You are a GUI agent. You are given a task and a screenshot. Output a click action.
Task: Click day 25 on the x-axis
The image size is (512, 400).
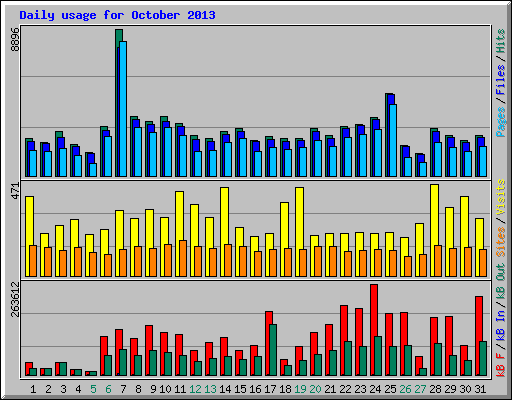pos(390,389)
